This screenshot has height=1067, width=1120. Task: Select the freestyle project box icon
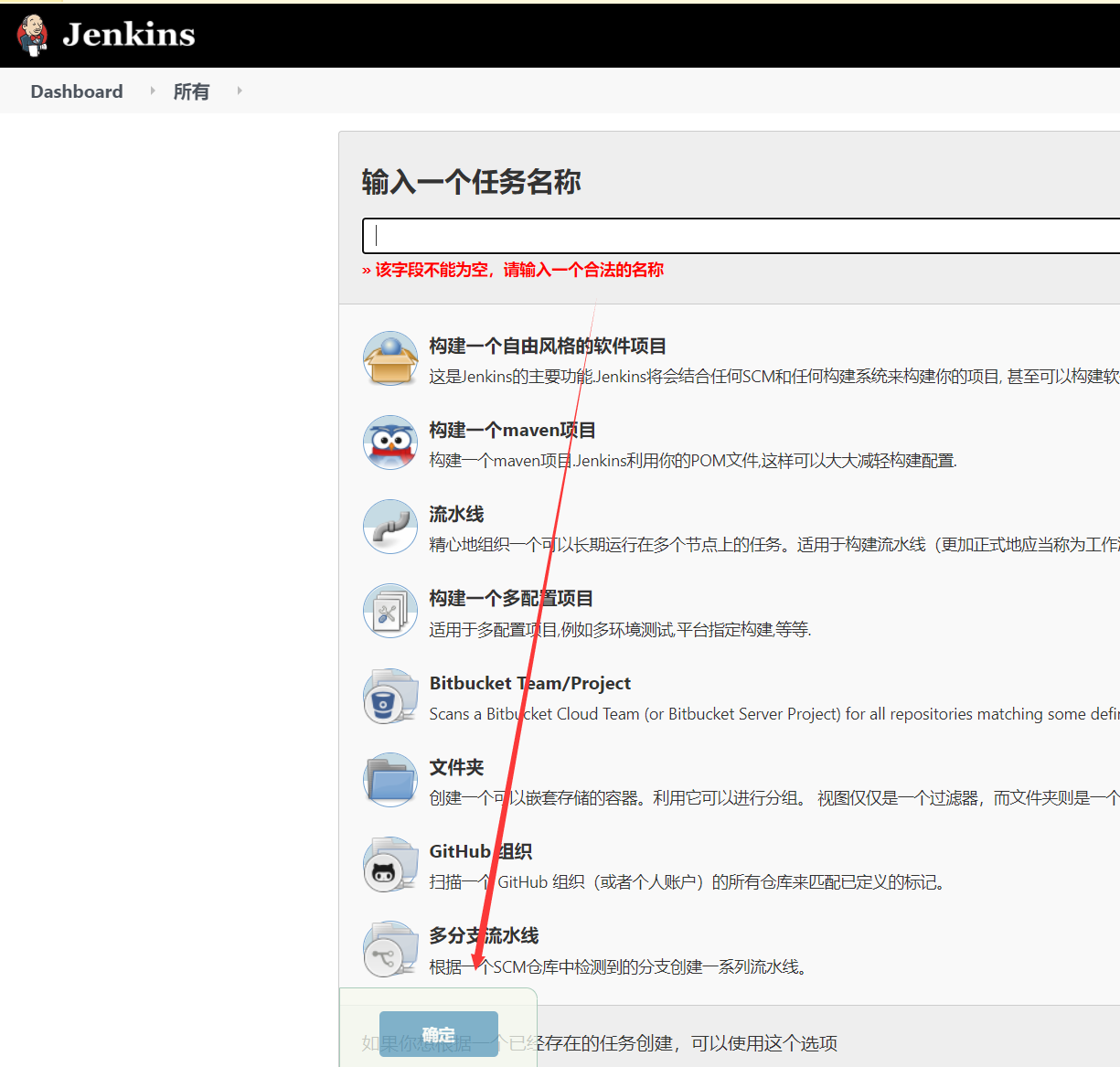[x=390, y=358]
